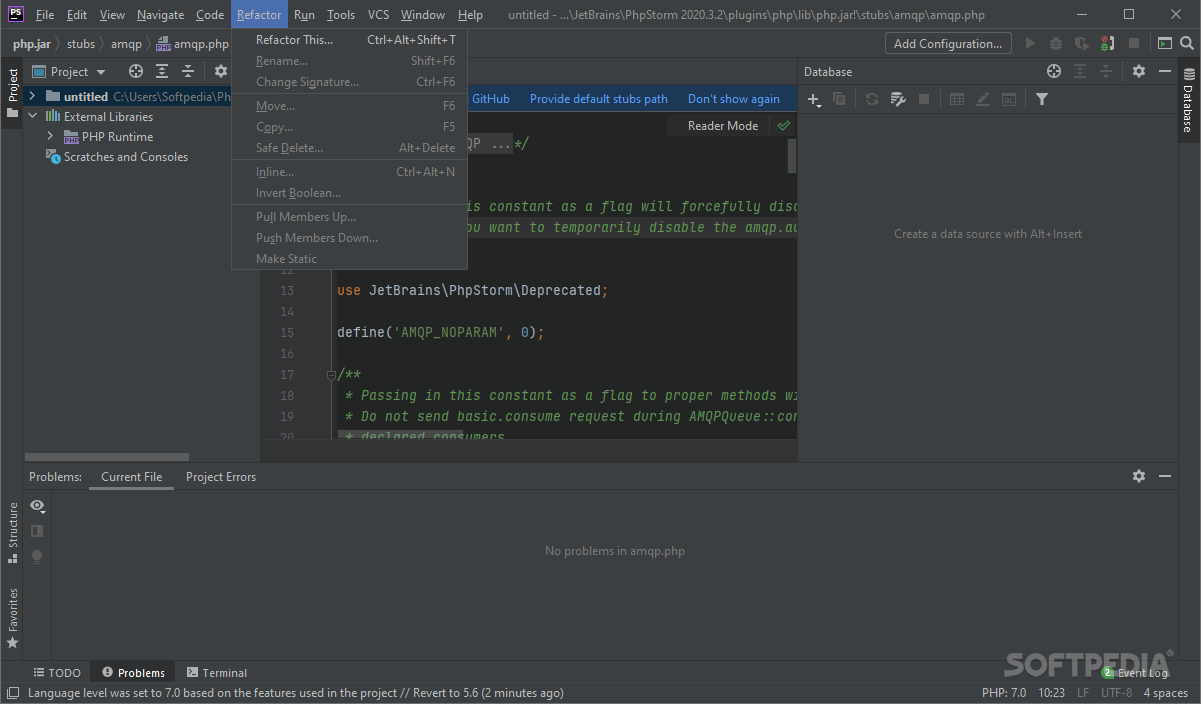
Task: Locate opened file in Project panel
Action: pos(136,71)
